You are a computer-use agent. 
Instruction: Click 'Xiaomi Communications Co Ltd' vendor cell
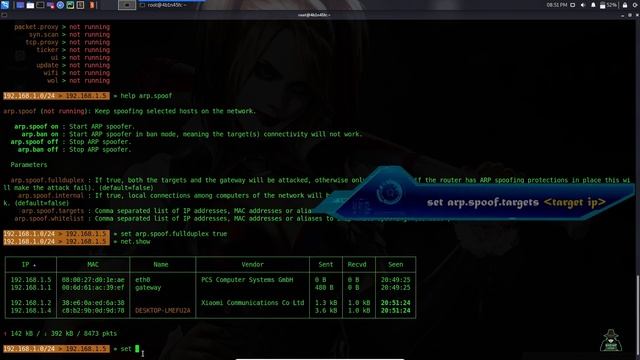(x=253, y=303)
